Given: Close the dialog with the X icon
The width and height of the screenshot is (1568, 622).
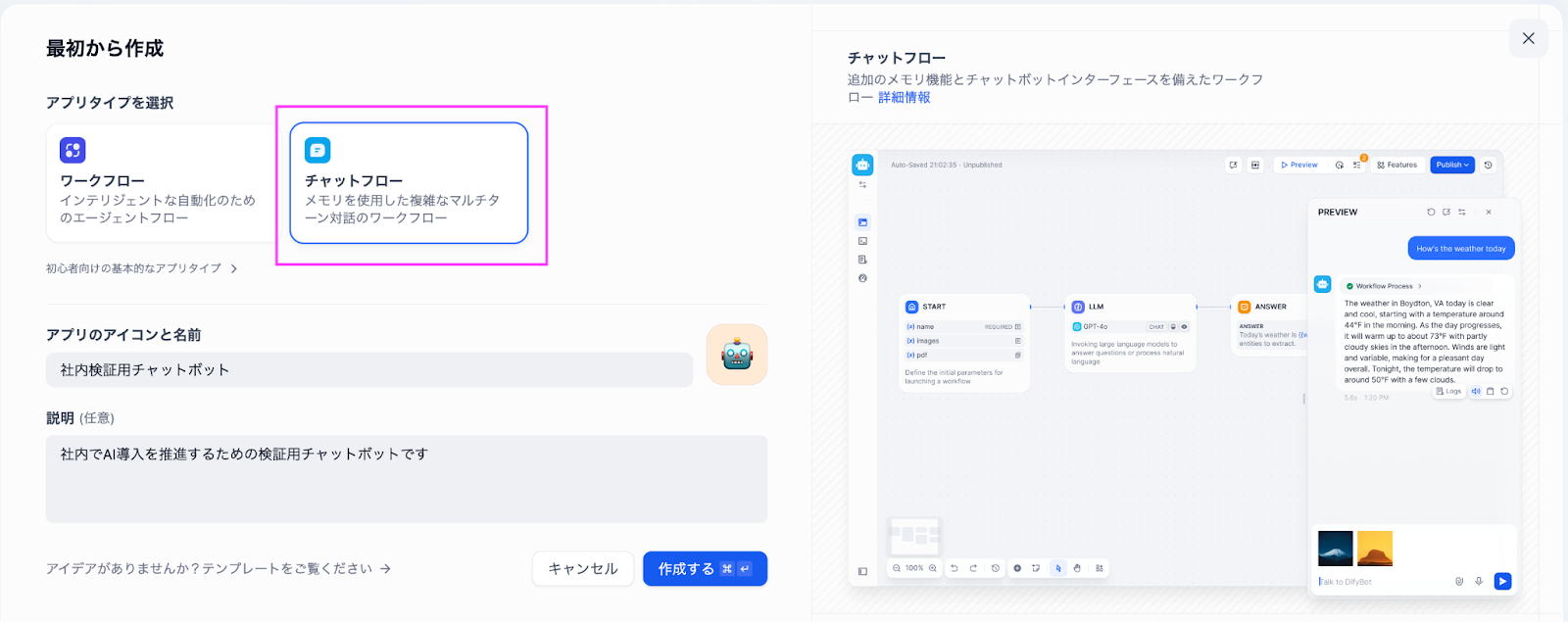Looking at the screenshot, I should point(1528,38).
